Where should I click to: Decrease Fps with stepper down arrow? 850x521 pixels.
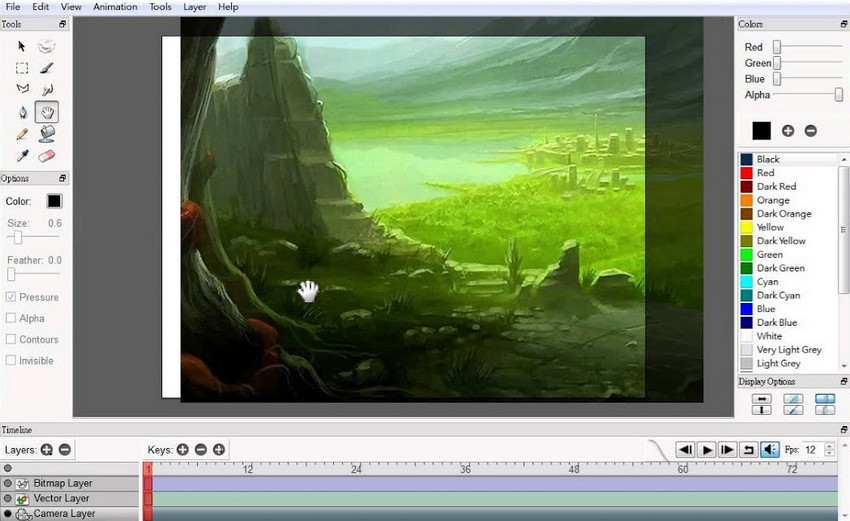coord(829,453)
